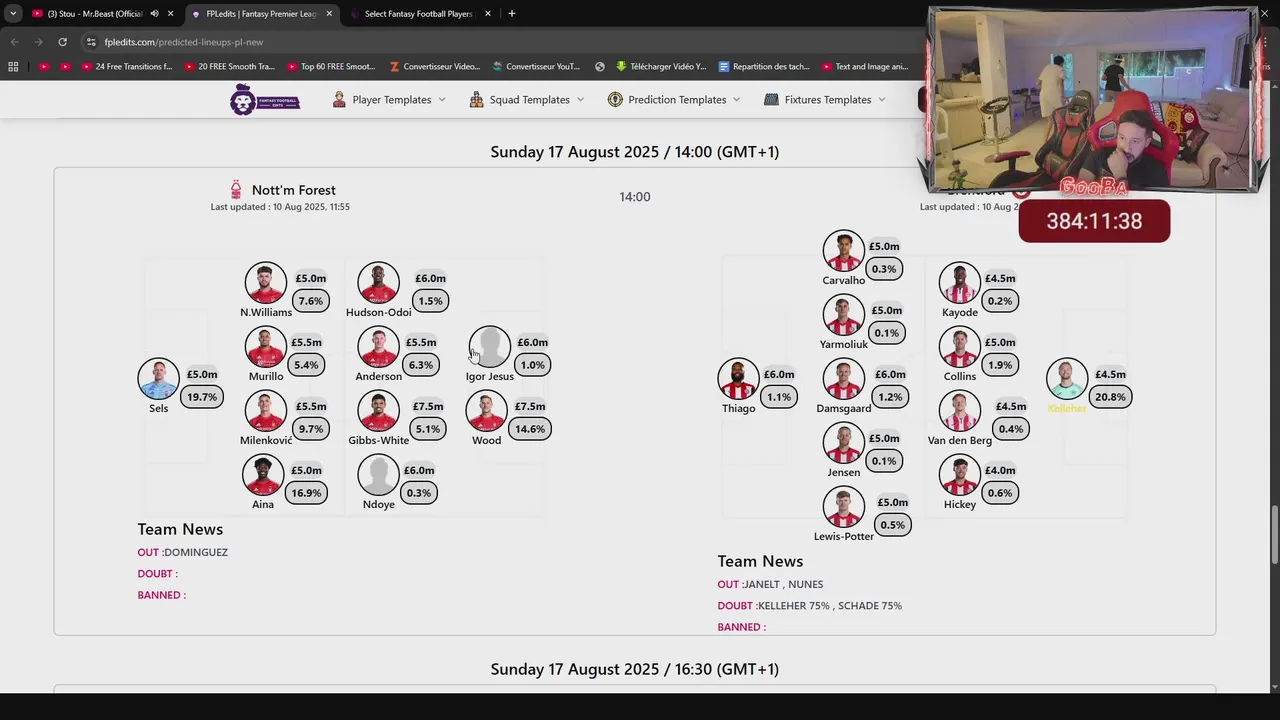Click Gibbs-White's £7.5m price label
The width and height of the screenshot is (1280, 720).
tap(428, 407)
